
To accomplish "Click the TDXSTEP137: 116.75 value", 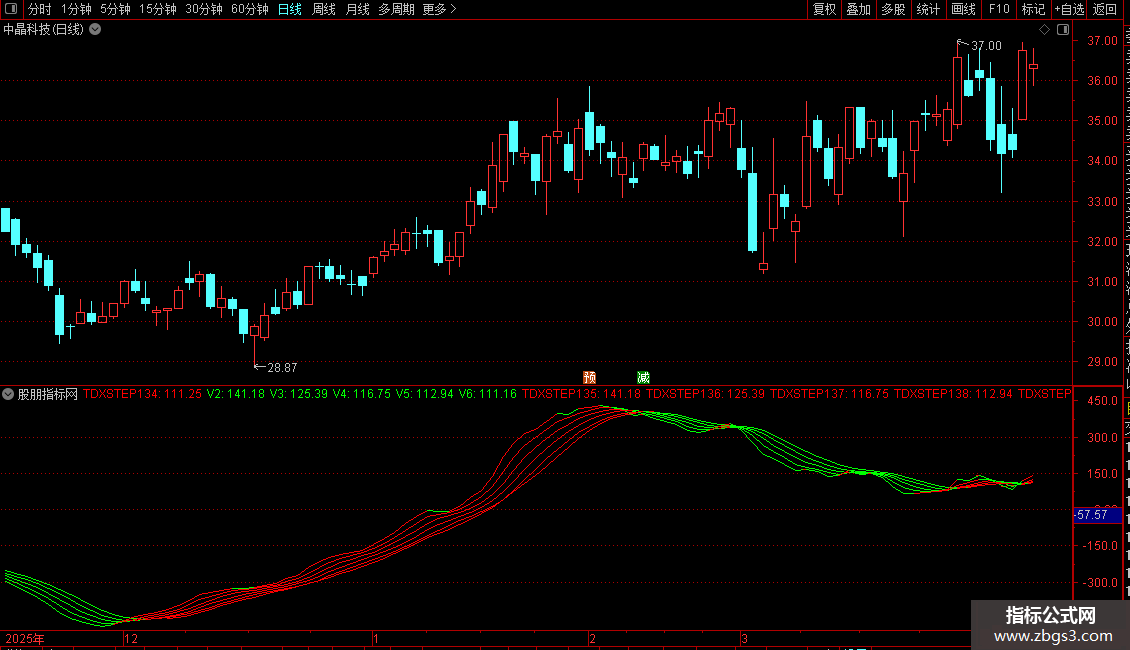I will (x=829, y=394).
